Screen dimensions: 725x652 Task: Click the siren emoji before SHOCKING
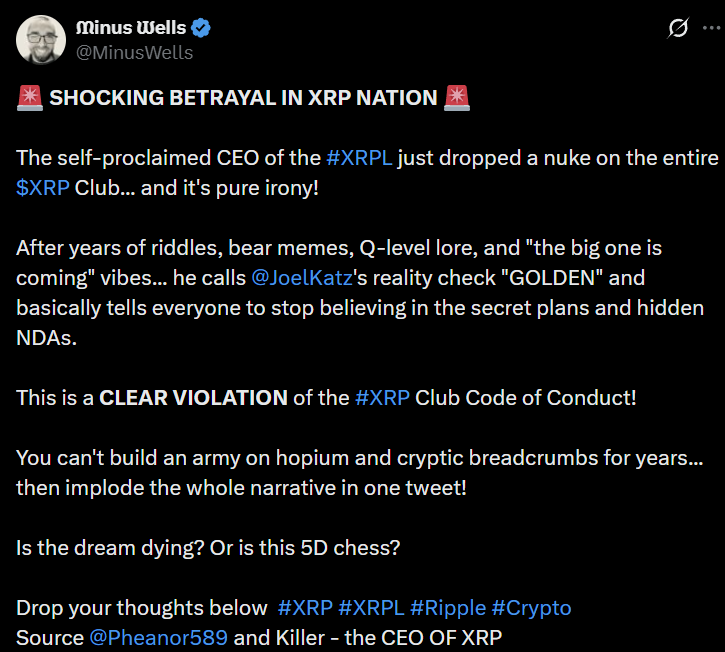pos(29,98)
